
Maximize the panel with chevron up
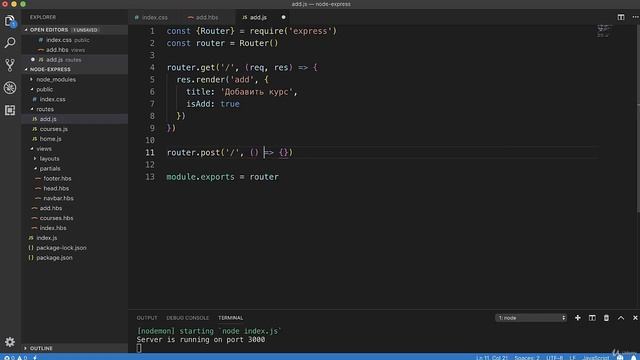621,318
